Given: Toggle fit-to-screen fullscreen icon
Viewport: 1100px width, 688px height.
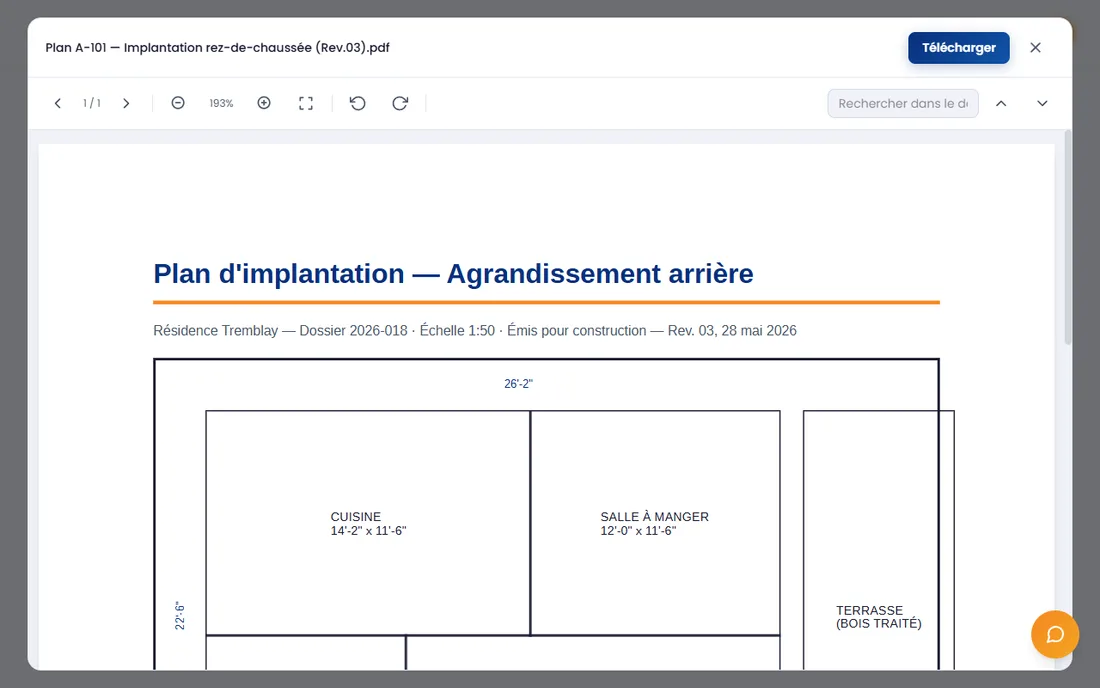Looking at the screenshot, I should pos(306,103).
